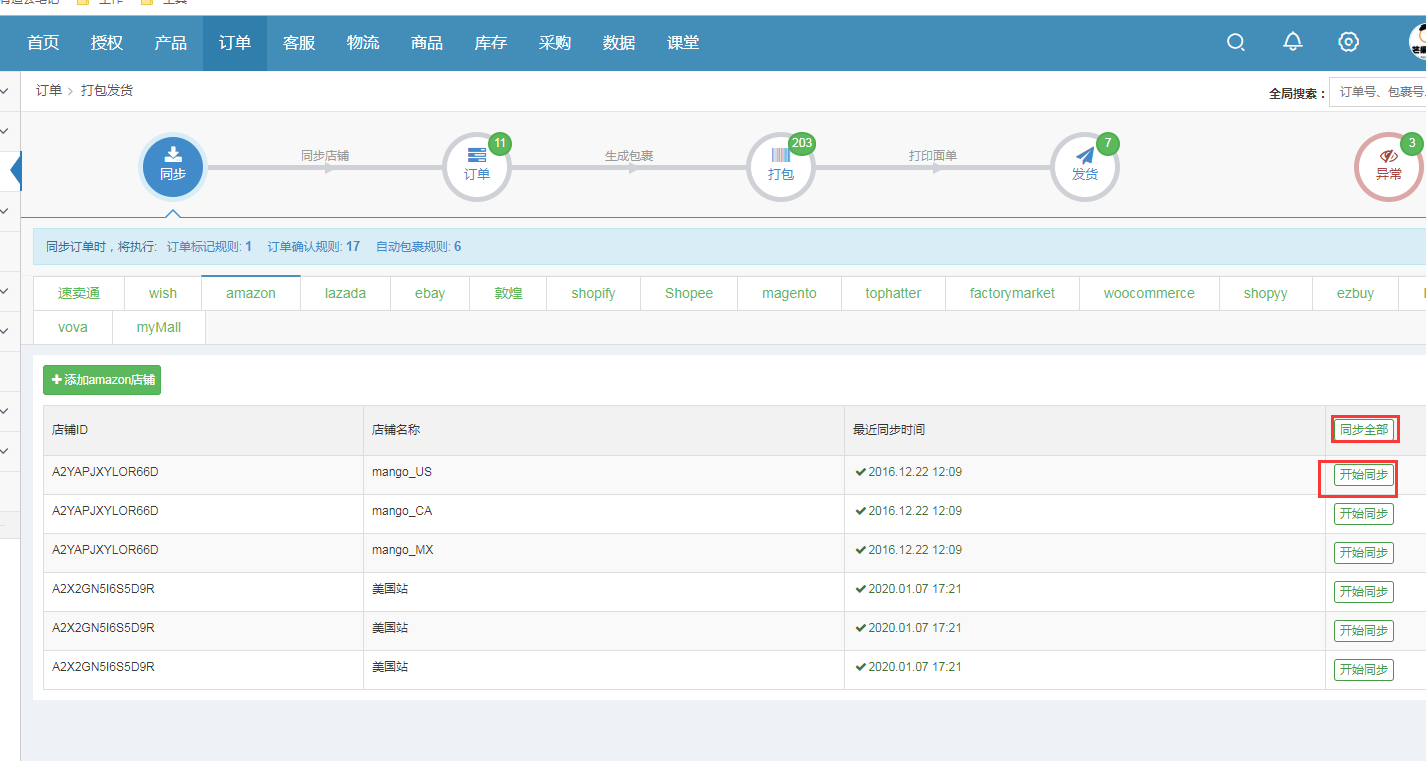This screenshot has height=761, width=1426.
Task: Click the green 添加amazon店铺 button
Action: tap(102, 380)
